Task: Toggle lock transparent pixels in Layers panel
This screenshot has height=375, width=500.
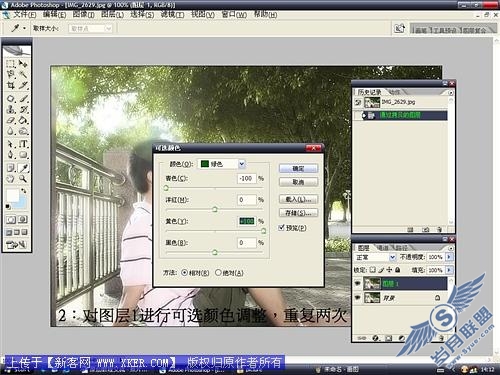Action: [x=373, y=270]
